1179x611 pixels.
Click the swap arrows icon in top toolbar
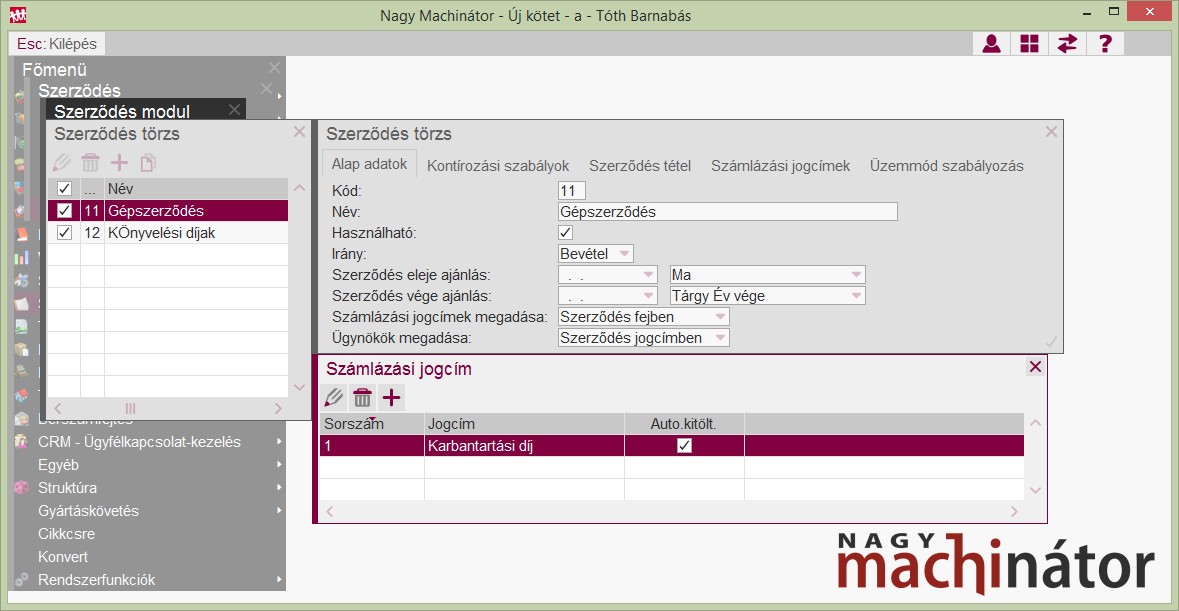pyautogui.click(x=1067, y=44)
